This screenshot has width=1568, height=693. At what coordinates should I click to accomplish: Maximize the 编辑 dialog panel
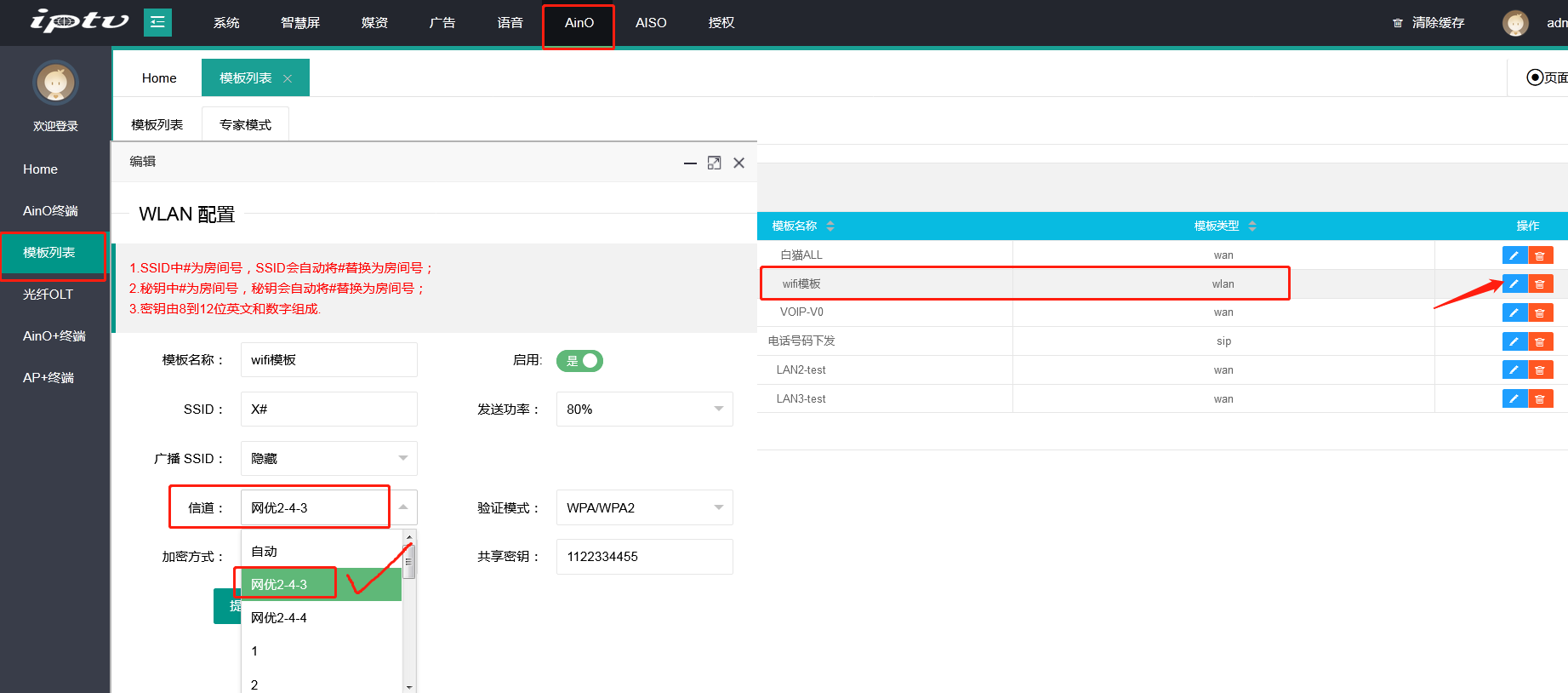click(x=714, y=163)
